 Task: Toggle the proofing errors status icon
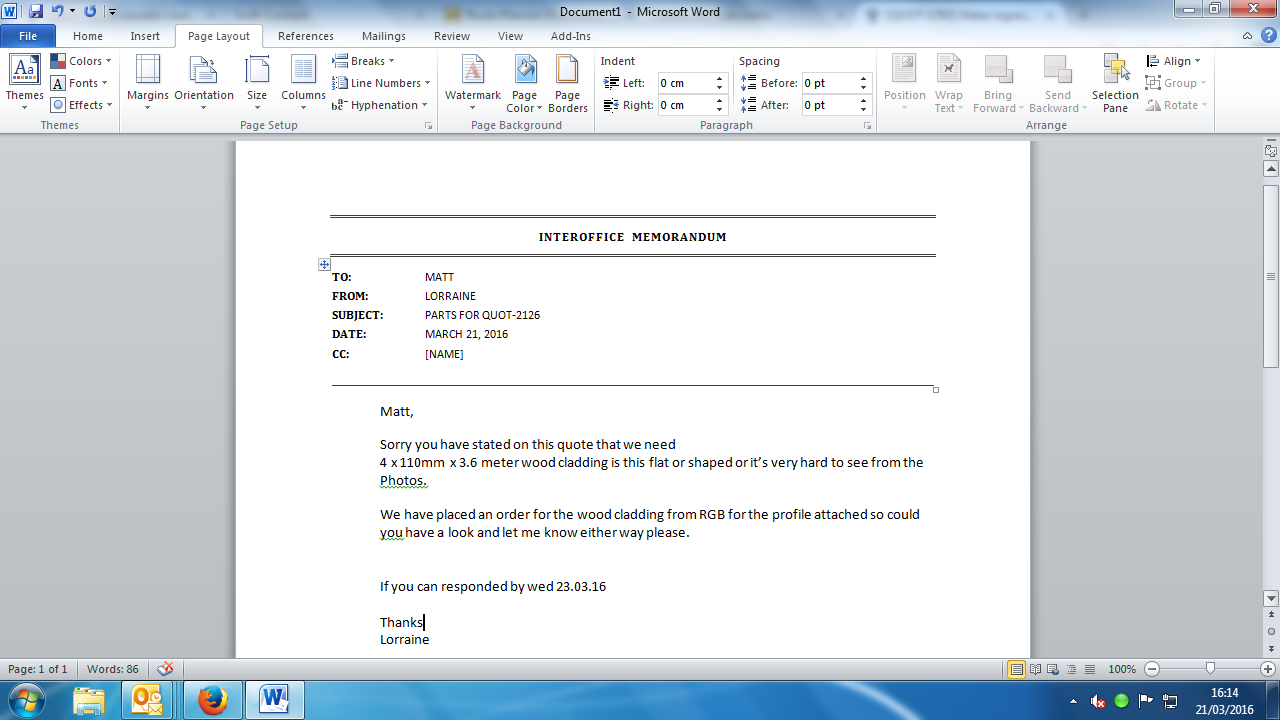coord(166,669)
